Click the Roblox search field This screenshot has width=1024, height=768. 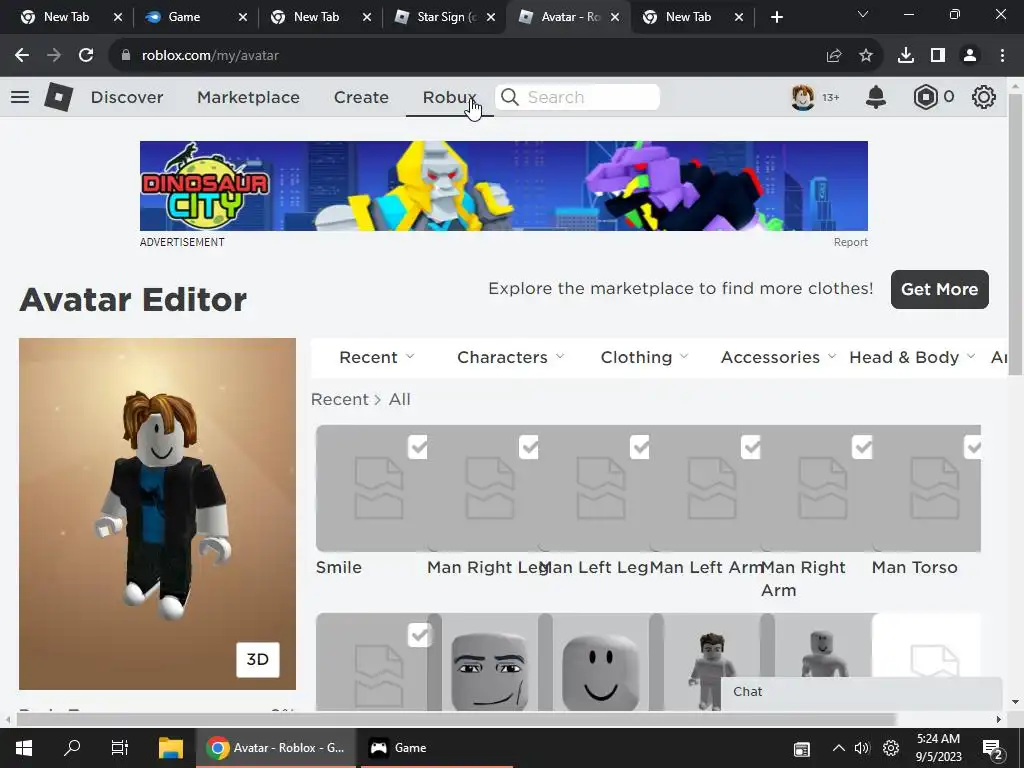coord(577,97)
